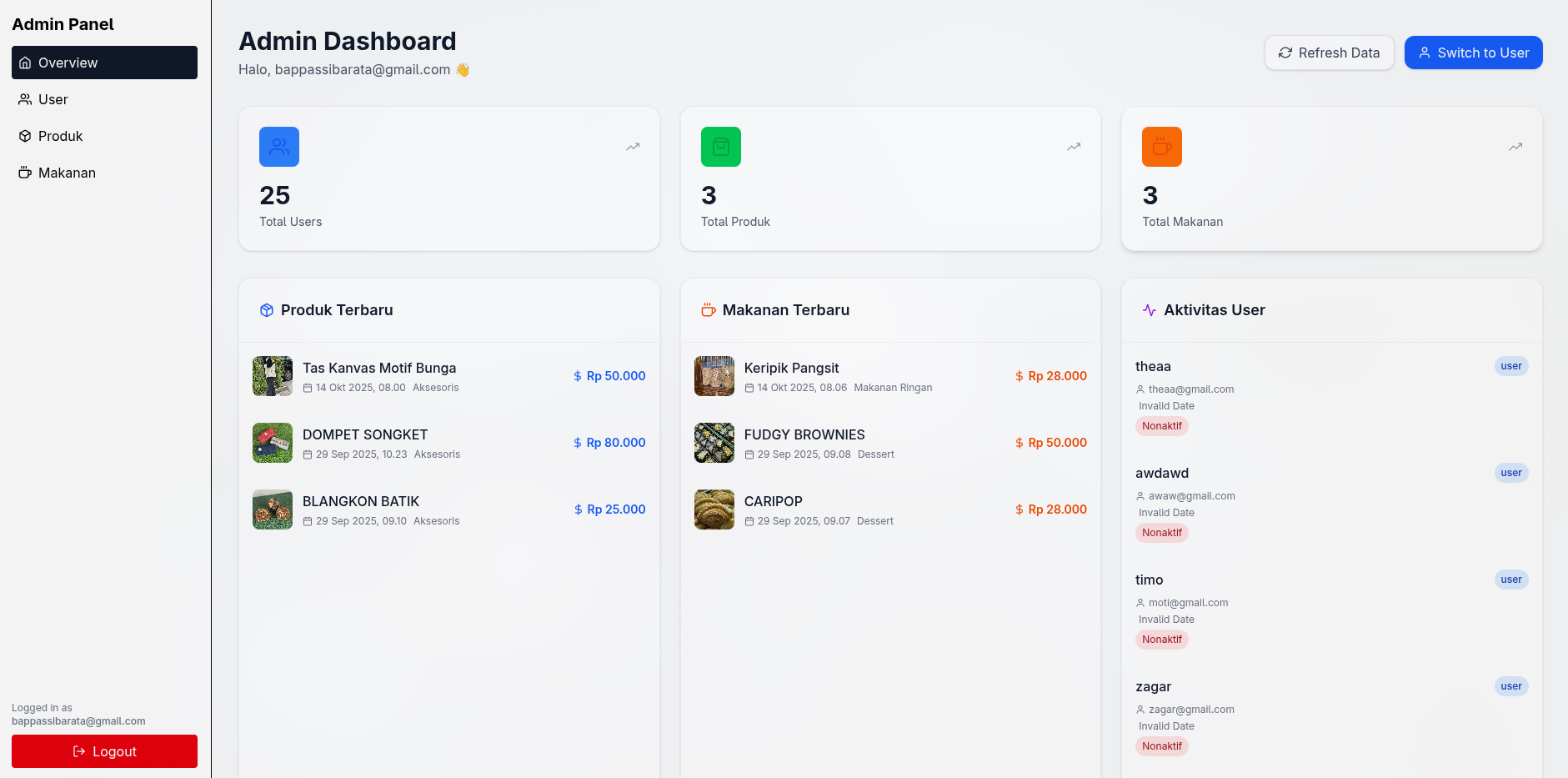This screenshot has width=1568, height=778.
Task: Click the users icon next to User
Action: (x=25, y=99)
